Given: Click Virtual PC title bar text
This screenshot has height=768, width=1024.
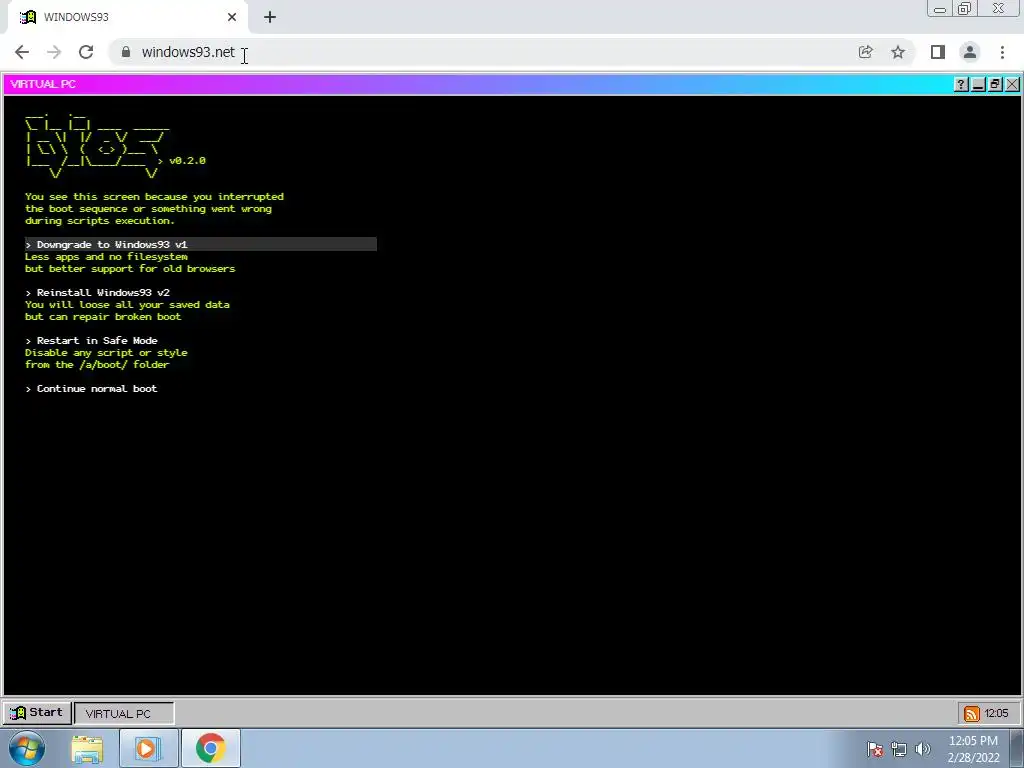Looking at the screenshot, I should point(43,84).
